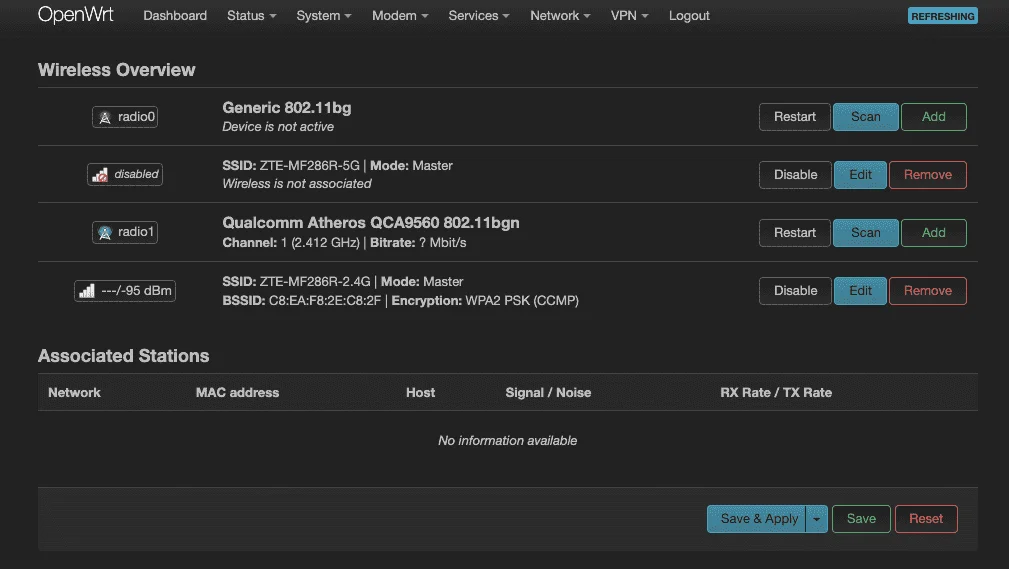
Task: Click the 'Generic 802.11bg' device title
Action: [287, 107]
